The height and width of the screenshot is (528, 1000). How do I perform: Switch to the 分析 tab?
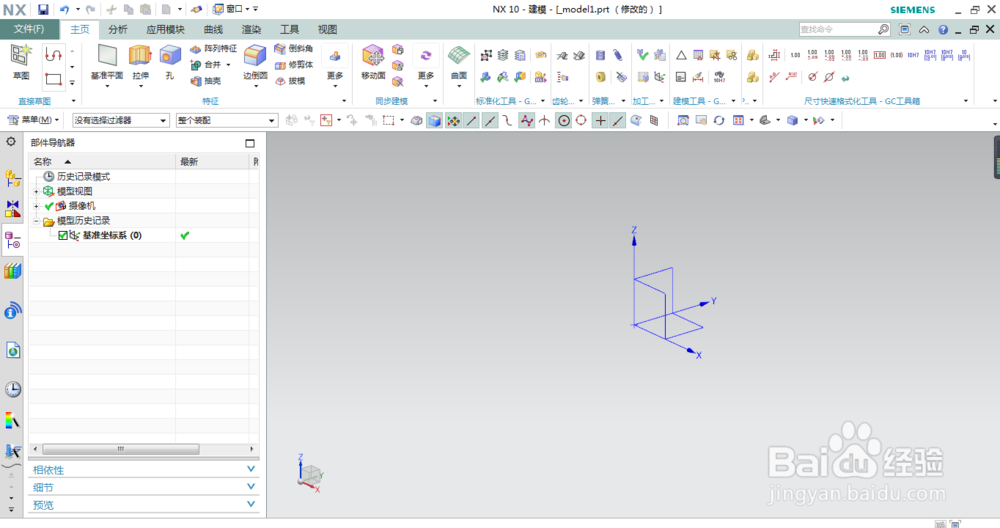coord(118,29)
